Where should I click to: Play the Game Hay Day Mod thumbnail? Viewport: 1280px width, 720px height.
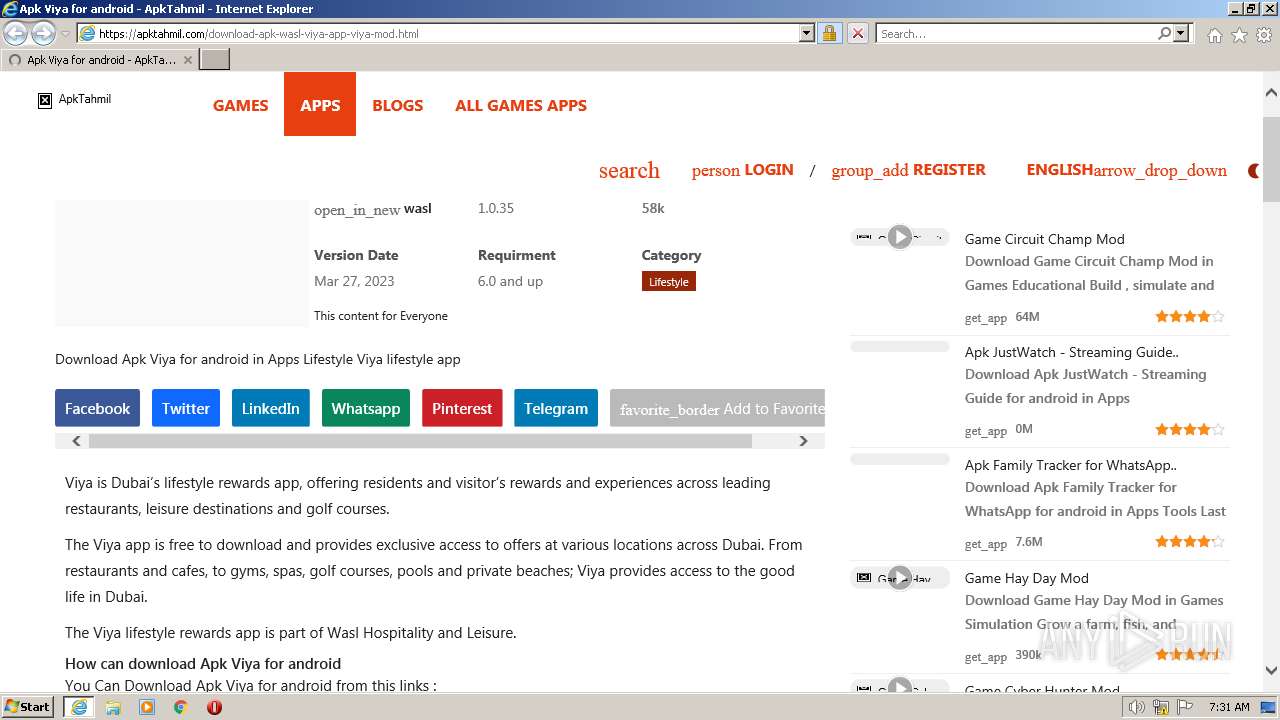900,578
